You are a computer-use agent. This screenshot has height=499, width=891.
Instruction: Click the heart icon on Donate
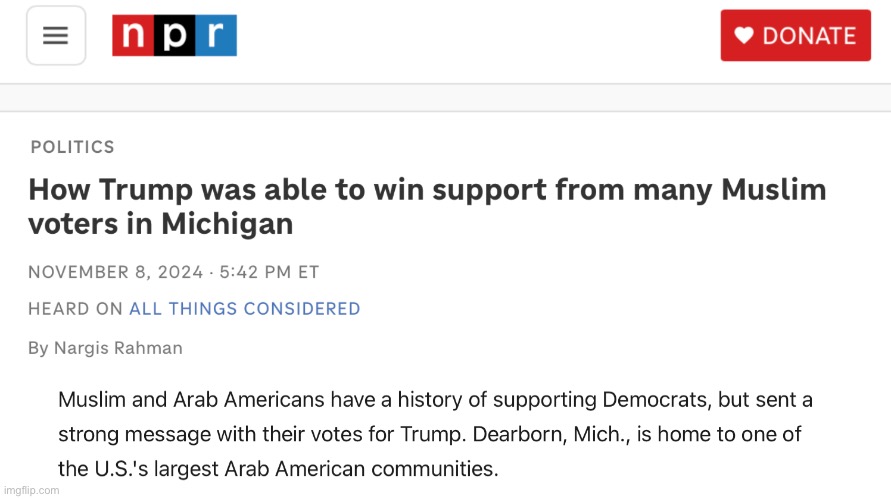pos(744,36)
